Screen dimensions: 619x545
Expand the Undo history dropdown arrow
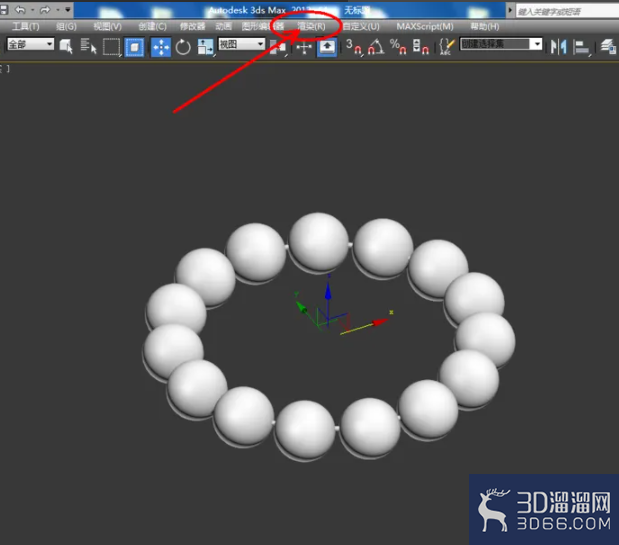click(33, 9)
